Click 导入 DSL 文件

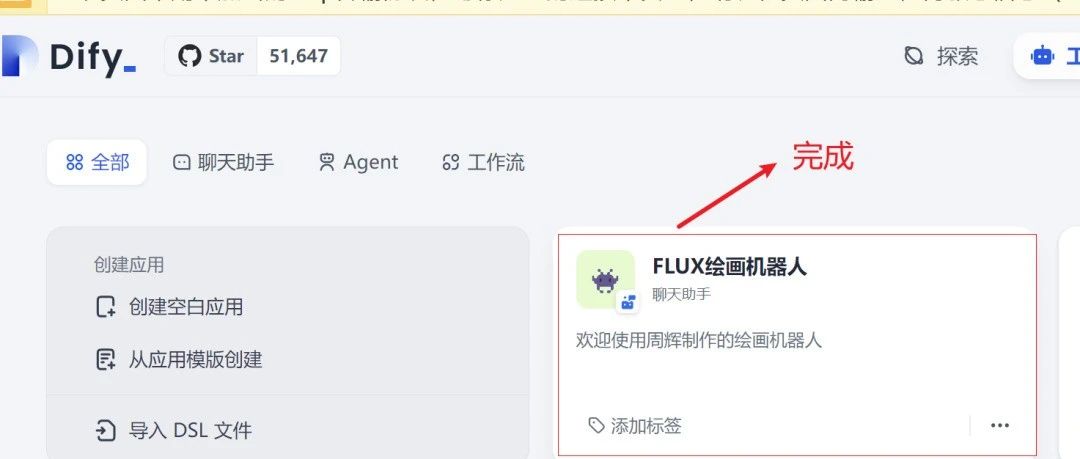174,431
